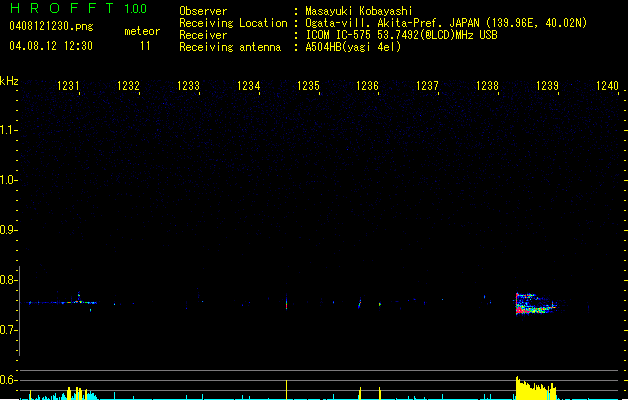The height and width of the screenshot is (400, 629).
Task: Click the 1234 time axis label
Action: click(249, 86)
